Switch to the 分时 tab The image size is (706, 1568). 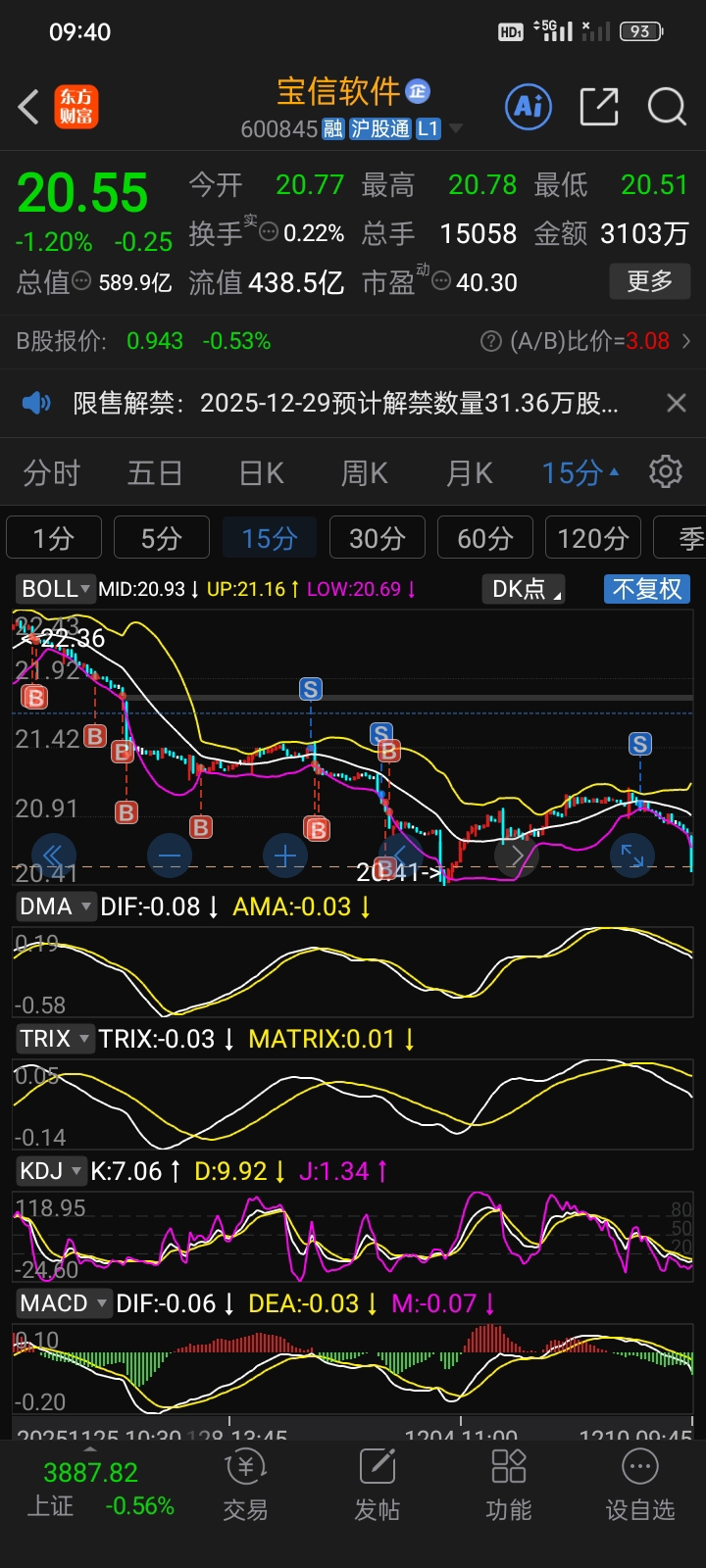pyautogui.click(x=52, y=473)
